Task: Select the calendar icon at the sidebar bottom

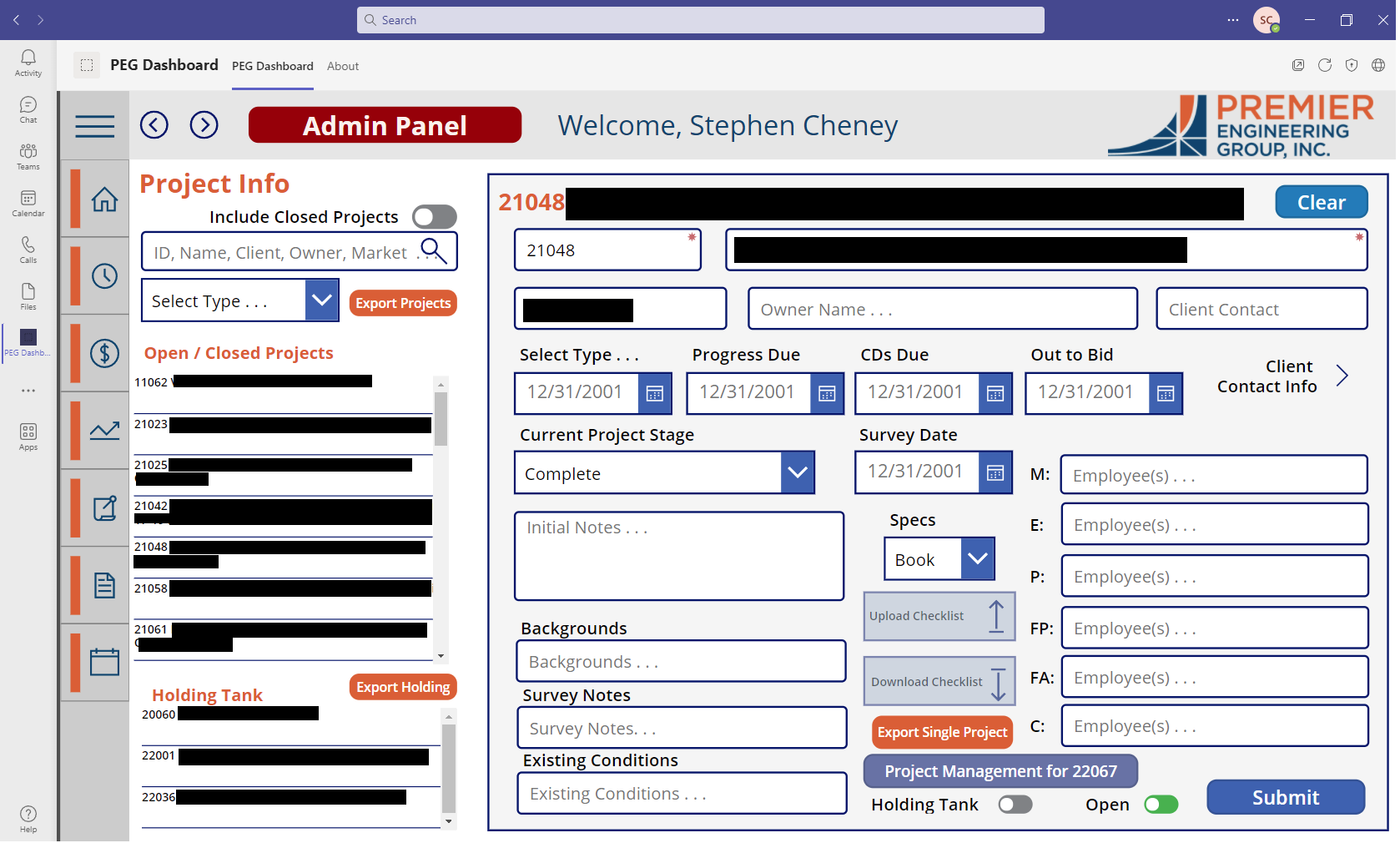Action: click(x=105, y=661)
